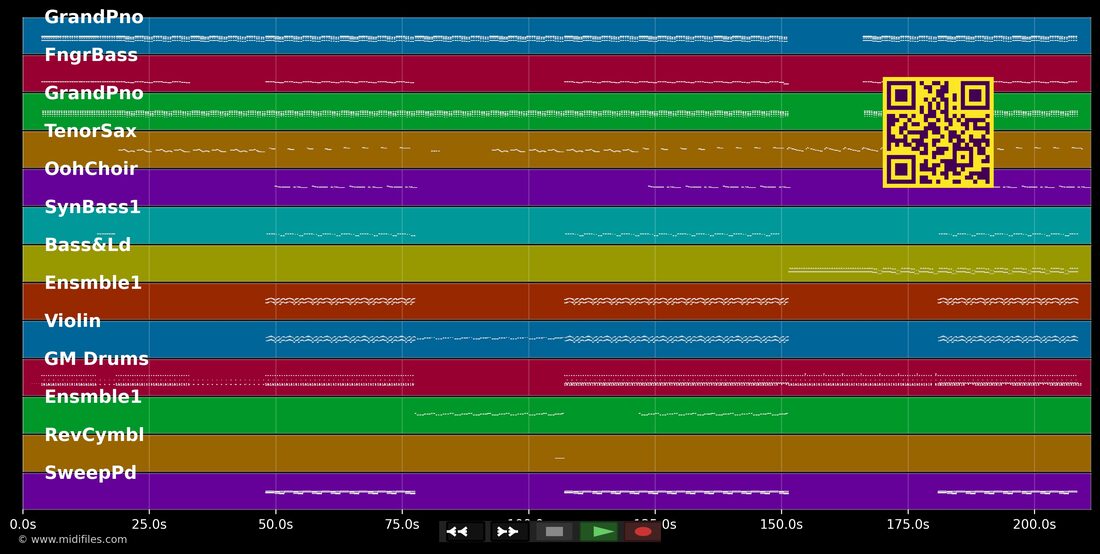1100x554 pixels.
Task: Open the yellow QR code image
Action: 938,133
